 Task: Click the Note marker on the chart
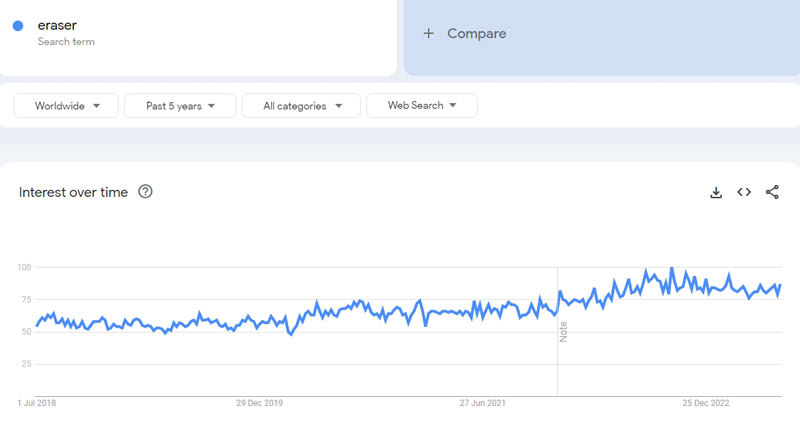pos(563,331)
